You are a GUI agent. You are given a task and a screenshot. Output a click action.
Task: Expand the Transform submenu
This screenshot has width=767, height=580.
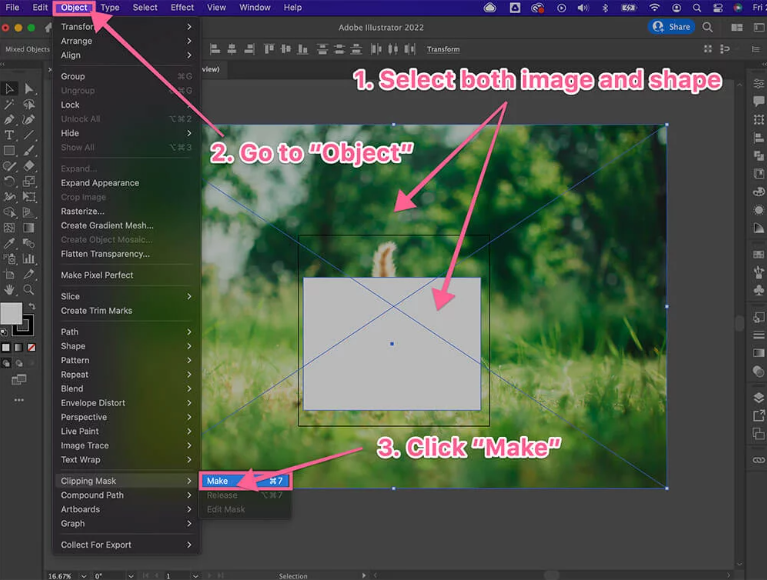point(126,26)
